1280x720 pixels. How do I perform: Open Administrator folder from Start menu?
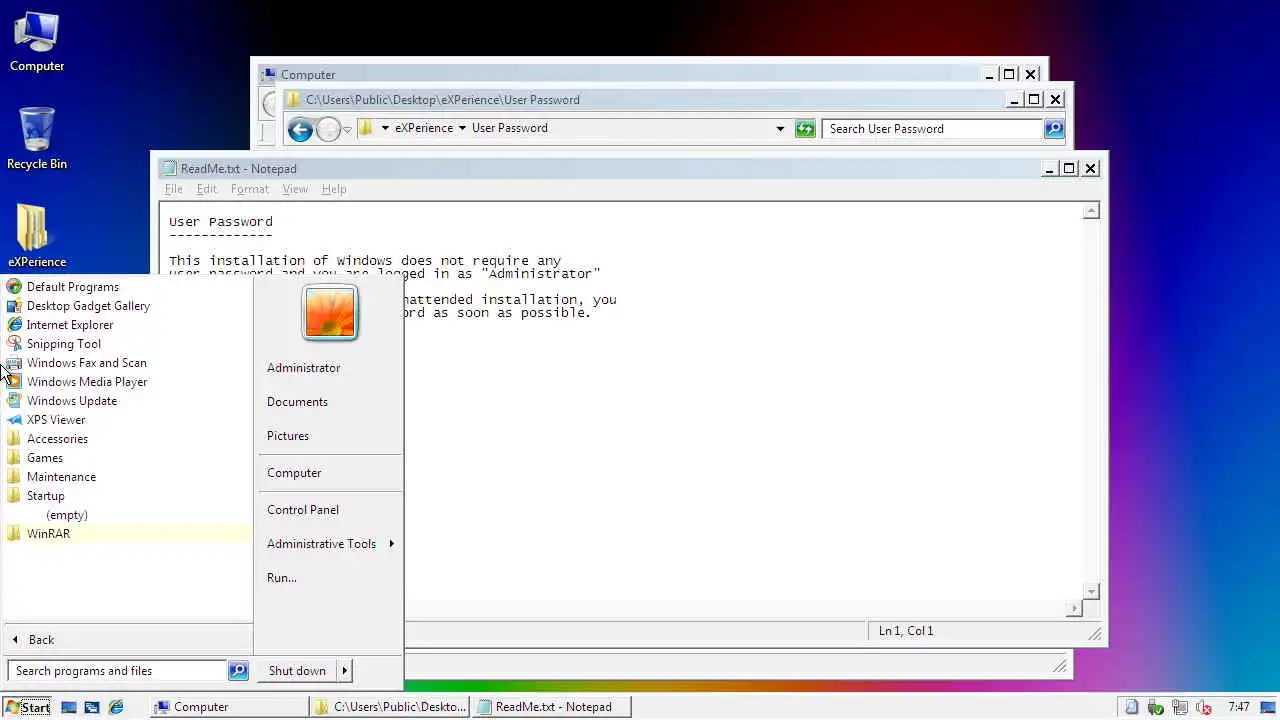[303, 368]
